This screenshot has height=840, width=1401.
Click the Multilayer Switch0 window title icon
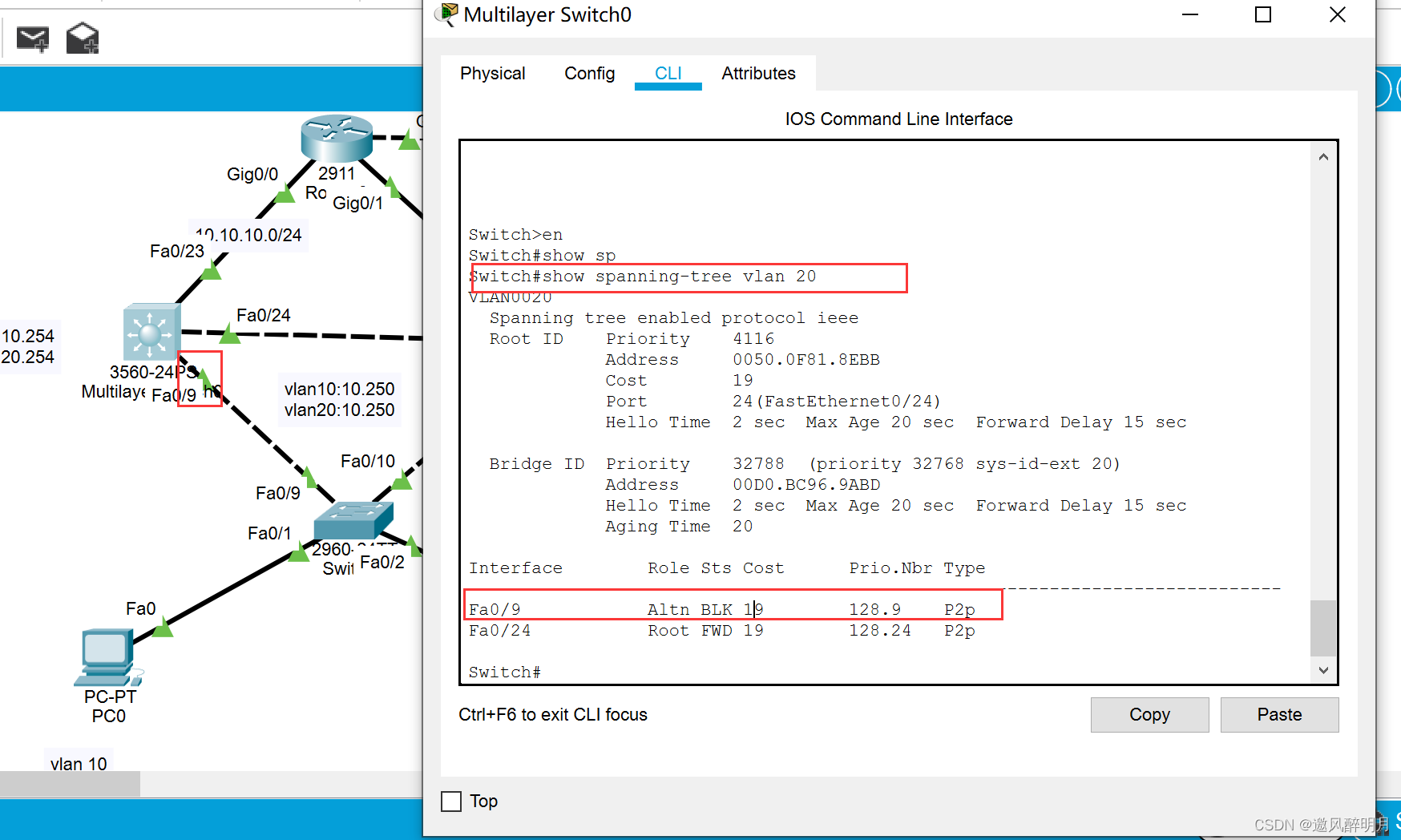click(x=446, y=14)
